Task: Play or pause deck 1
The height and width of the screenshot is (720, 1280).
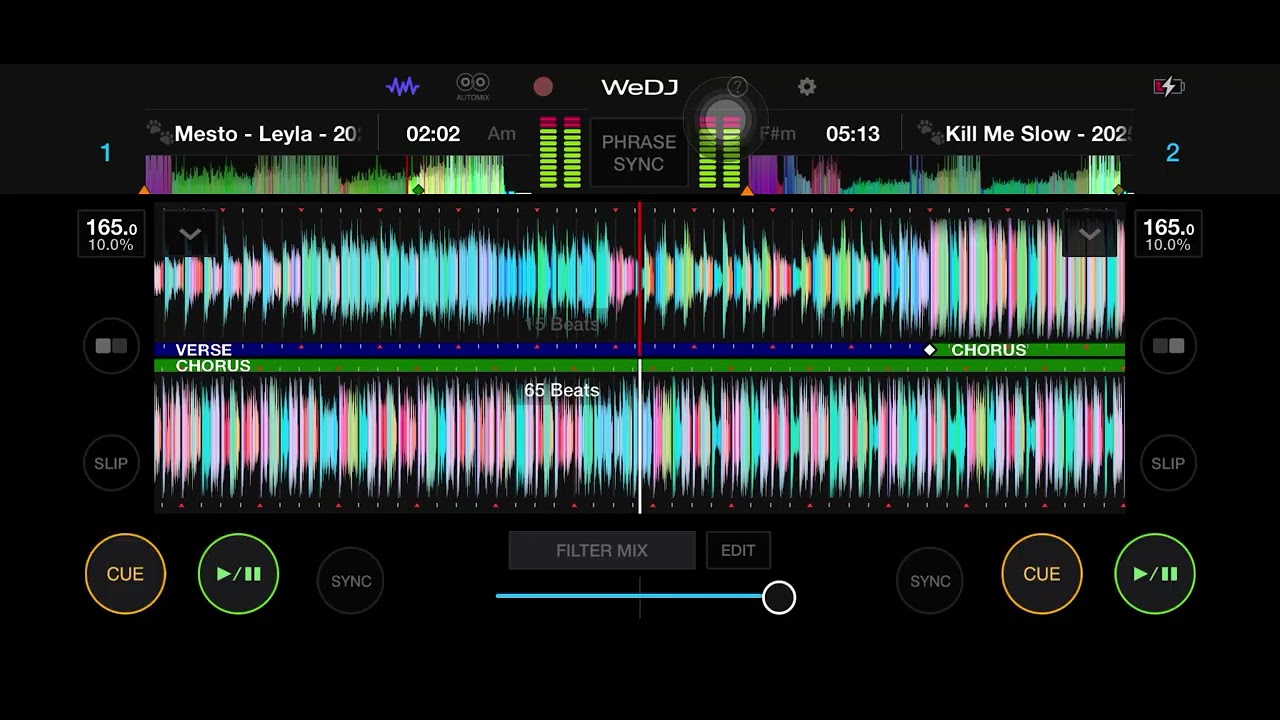Action: coord(238,574)
